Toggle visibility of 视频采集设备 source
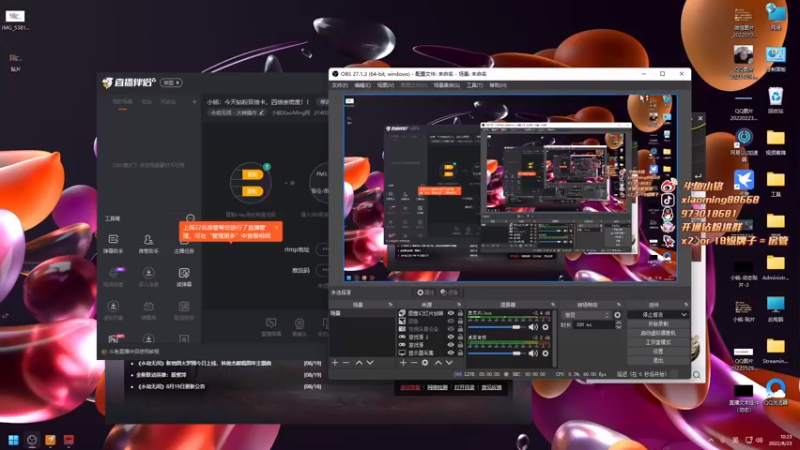Viewport: 800px width, 450px height. point(451,329)
